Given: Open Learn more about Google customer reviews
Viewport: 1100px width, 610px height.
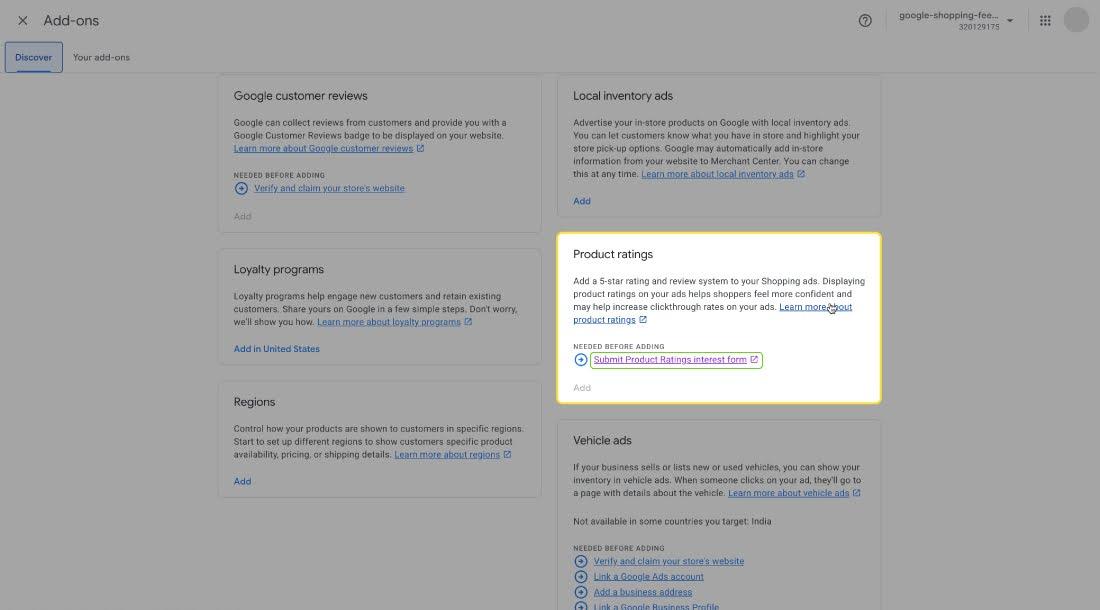Looking at the screenshot, I should coord(323,149).
